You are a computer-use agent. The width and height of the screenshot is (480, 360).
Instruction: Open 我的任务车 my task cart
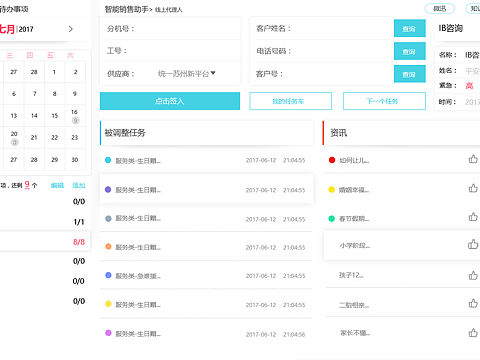pos(290,101)
